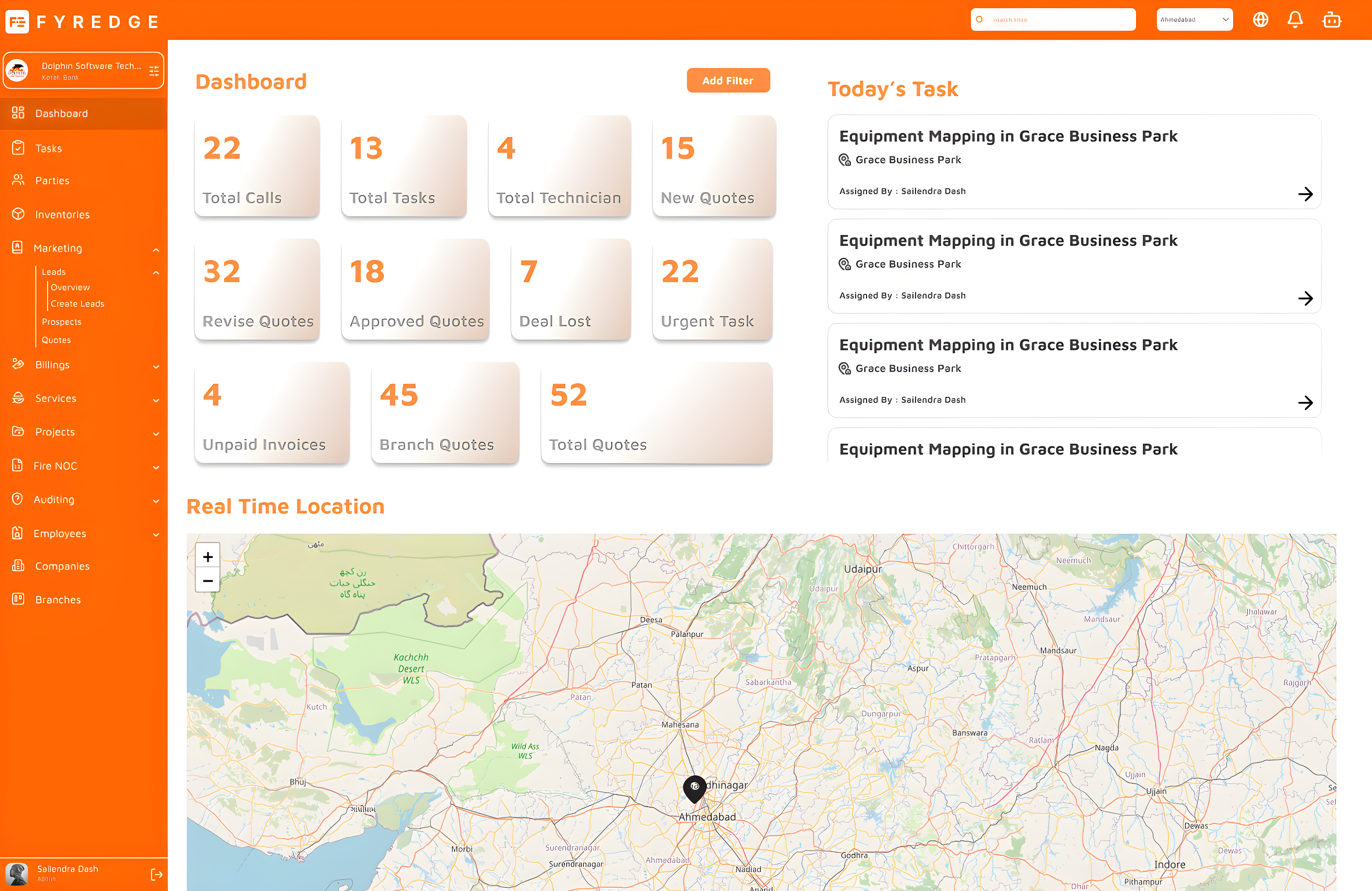Open Quotes submenu item
This screenshot has height=891, width=1372.
pyautogui.click(x=57, y=340)
